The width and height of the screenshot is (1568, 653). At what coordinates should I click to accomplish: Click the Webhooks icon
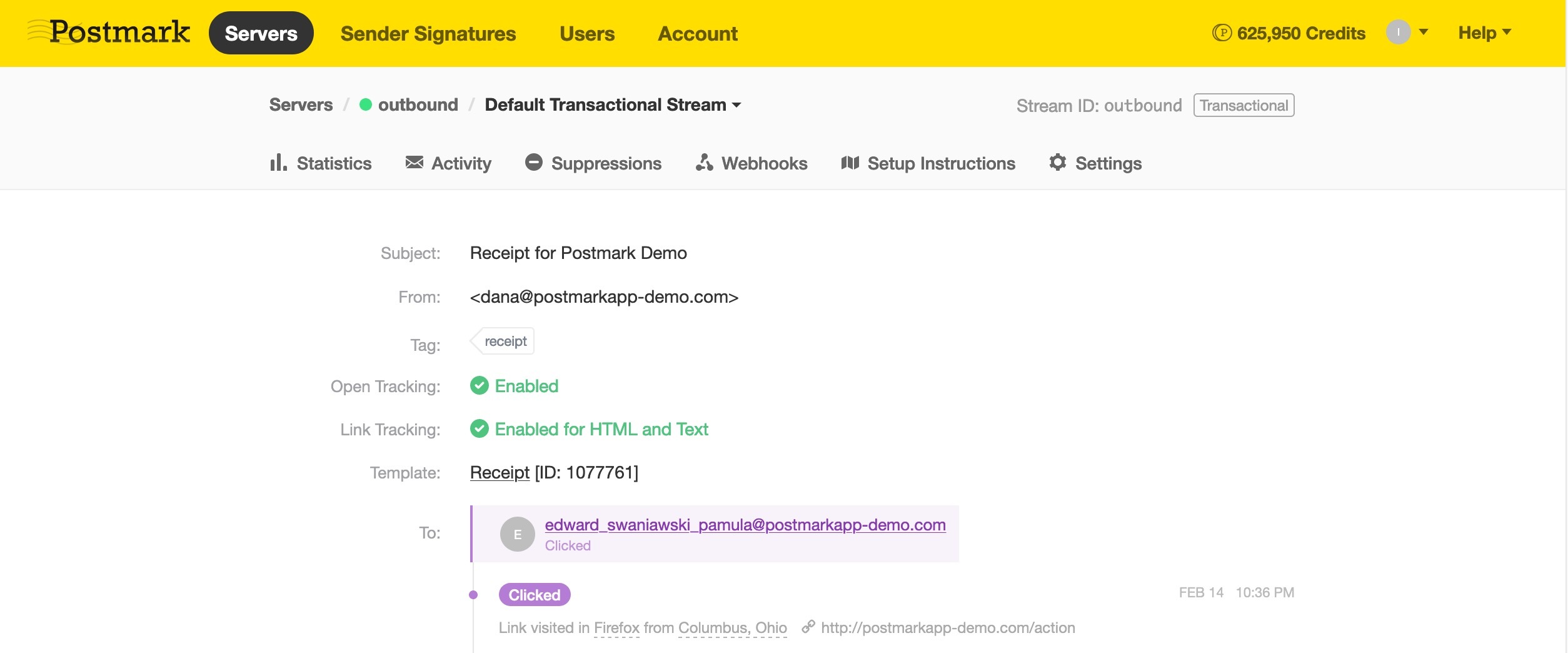704,163
